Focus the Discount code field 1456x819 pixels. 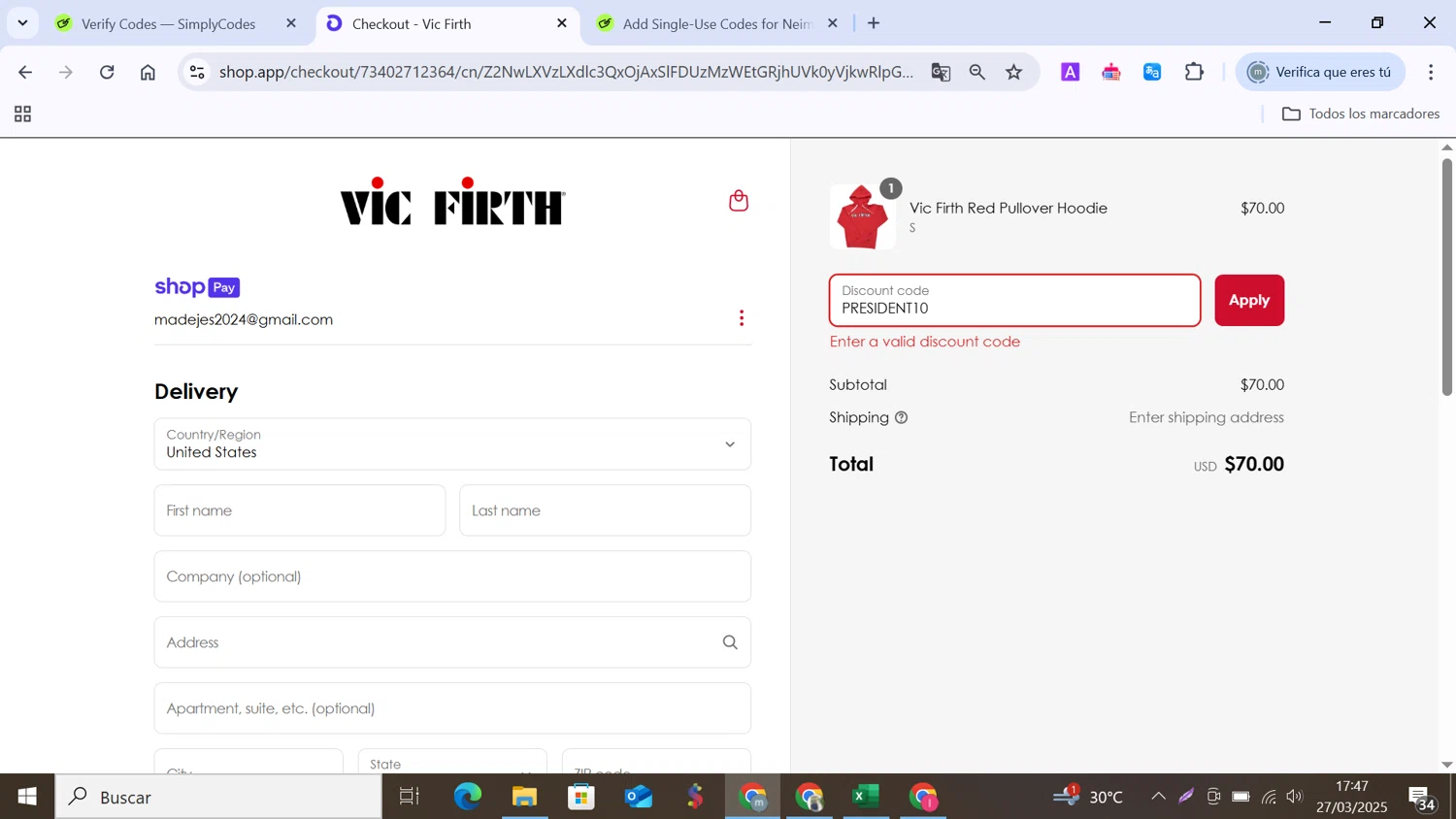tap(1014, 301)
